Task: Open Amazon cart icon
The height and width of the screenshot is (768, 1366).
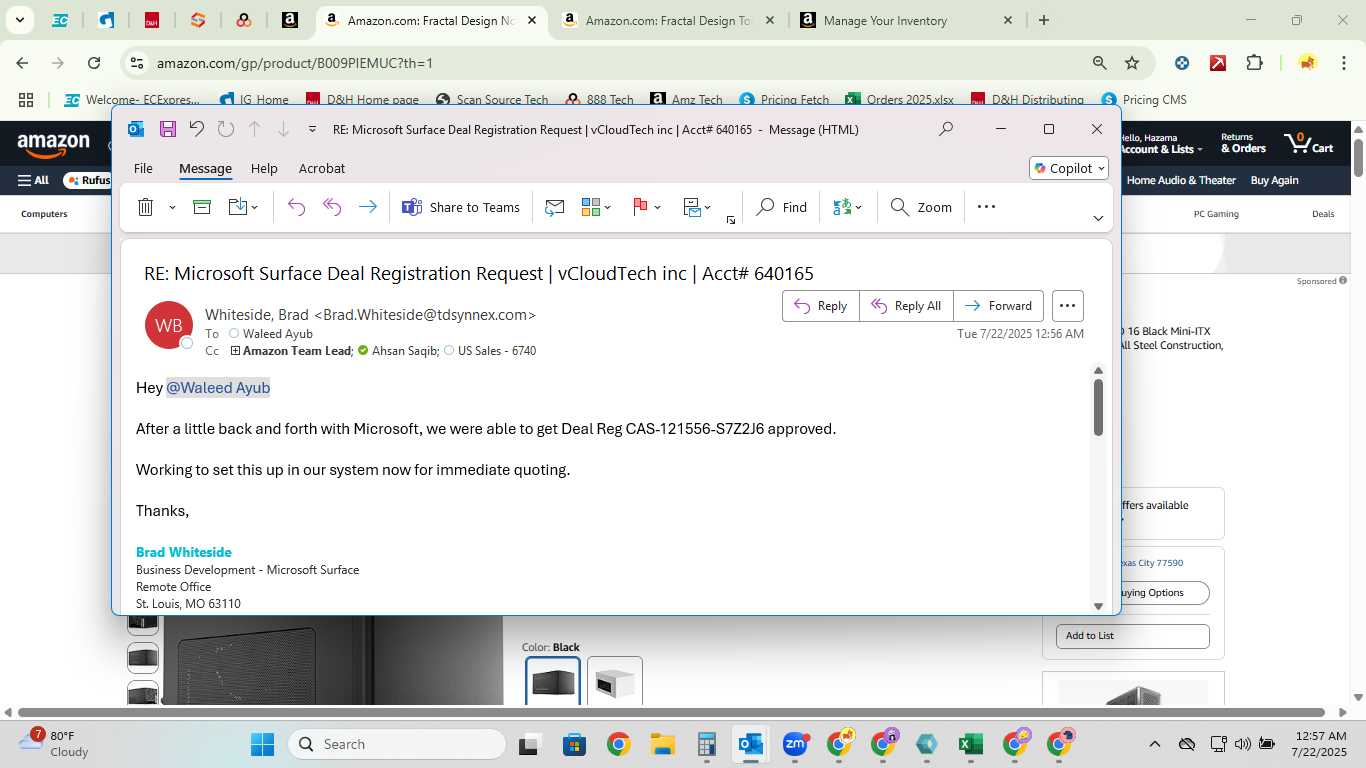Action: (x=1310, y=143)
